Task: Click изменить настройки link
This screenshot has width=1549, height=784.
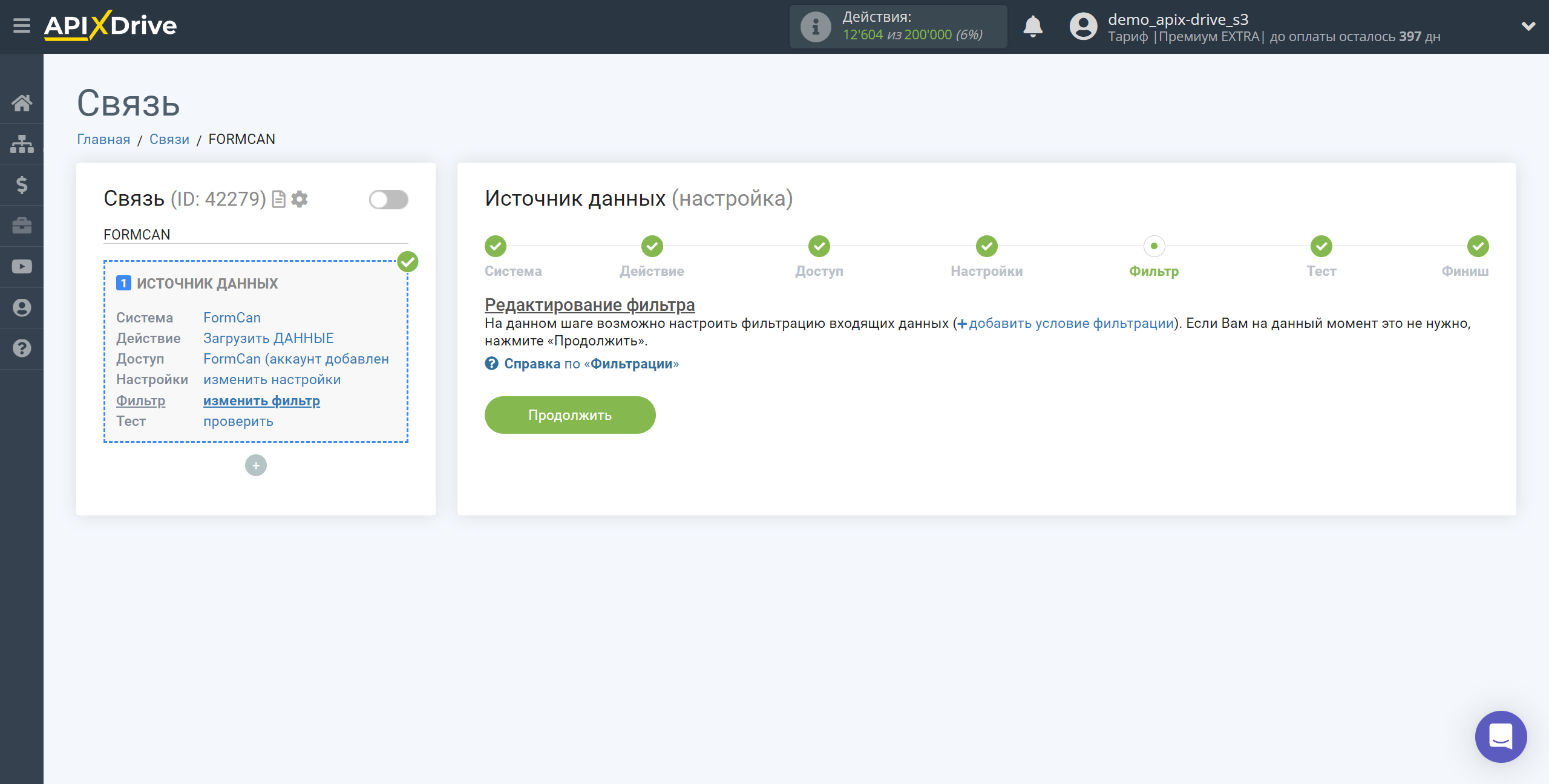Action: [x=272, y=379]
